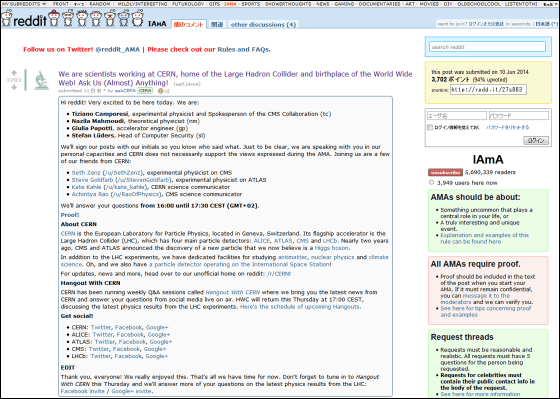Open ATLAS's Google+ link
560x399 pixels.
161,342
